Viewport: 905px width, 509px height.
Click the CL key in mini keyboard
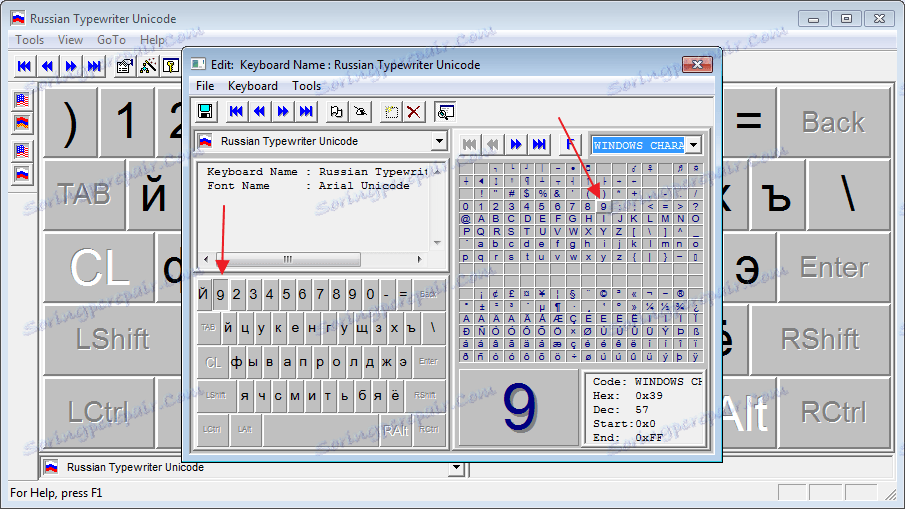coord(213,362)
